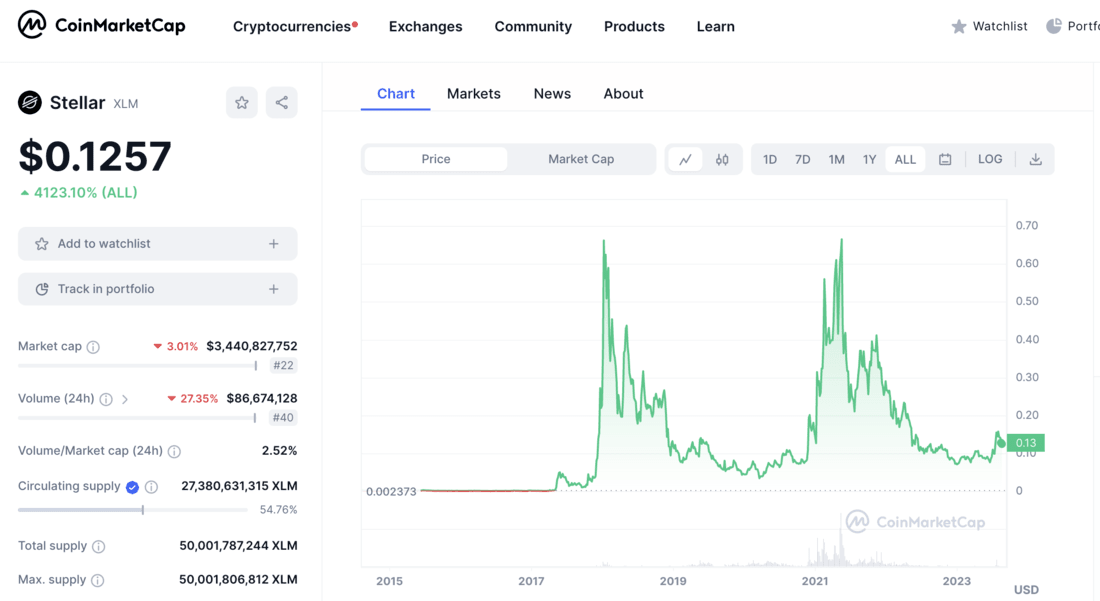1100x601 pixels.
Task: Set chart range to 1M
Action: coord(836,159)
